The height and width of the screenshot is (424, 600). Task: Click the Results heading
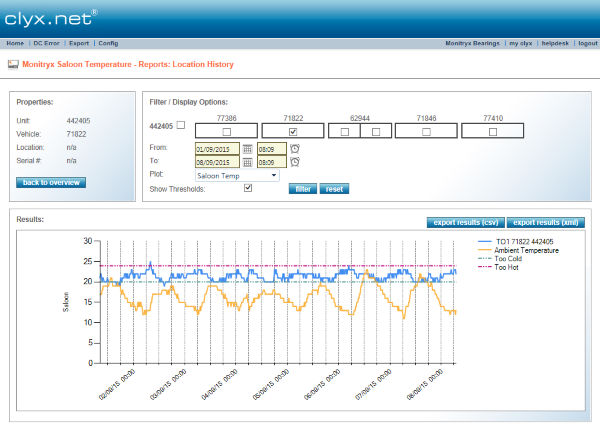pyautogui.click(x=30, y=219)
